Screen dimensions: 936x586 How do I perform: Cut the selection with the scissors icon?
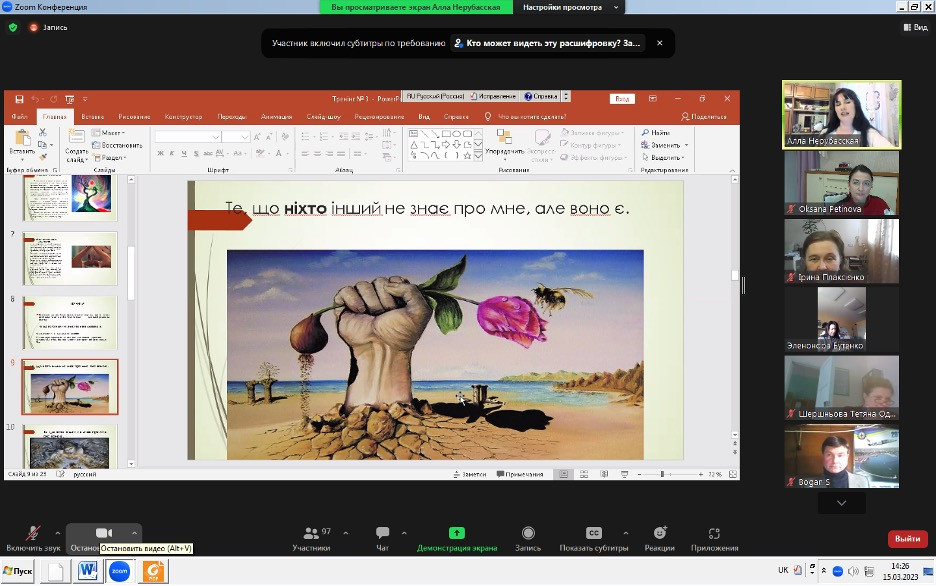pyautogui.click(x=42, y=132)
